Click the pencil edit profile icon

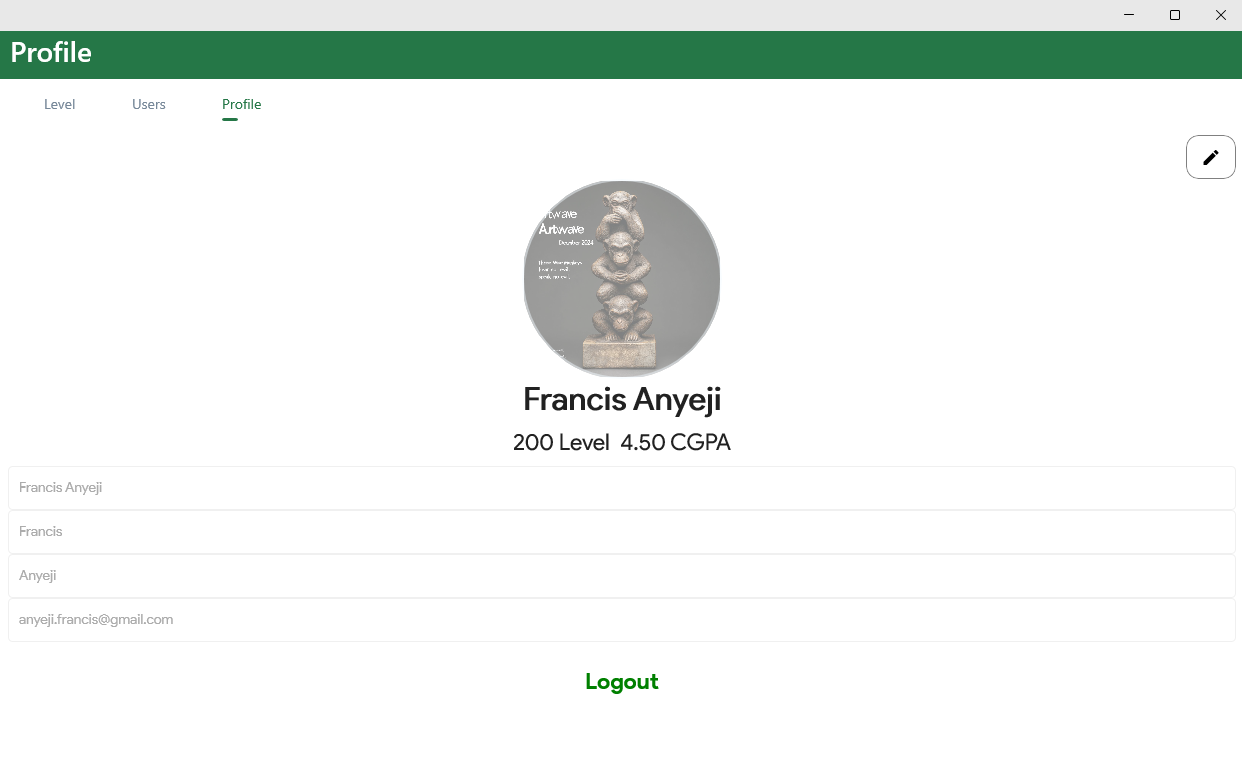coord(1210,157)
